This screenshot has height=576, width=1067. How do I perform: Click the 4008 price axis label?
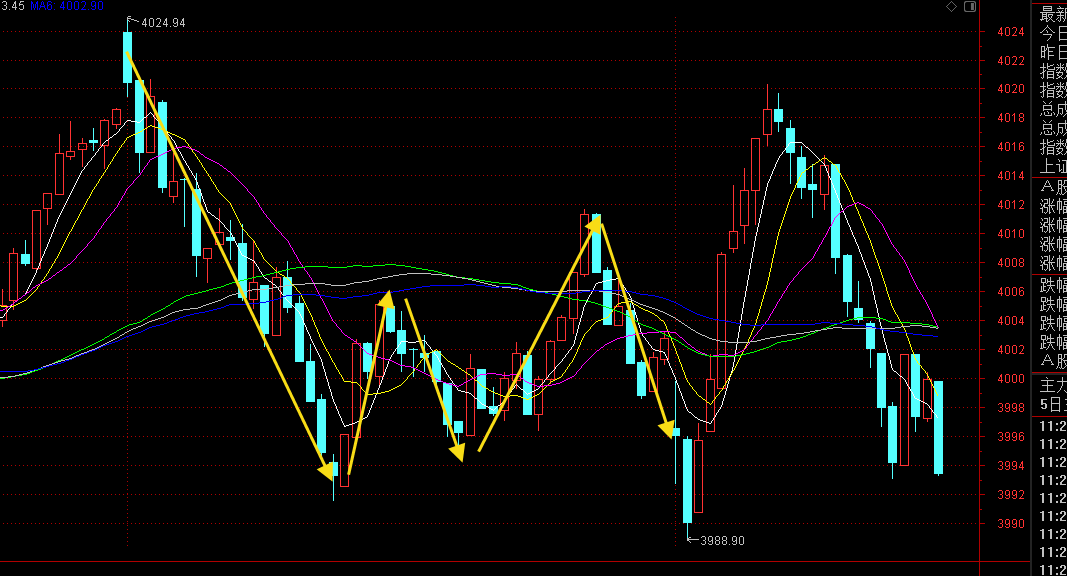pyautogui.click(x=1011, y=263)
